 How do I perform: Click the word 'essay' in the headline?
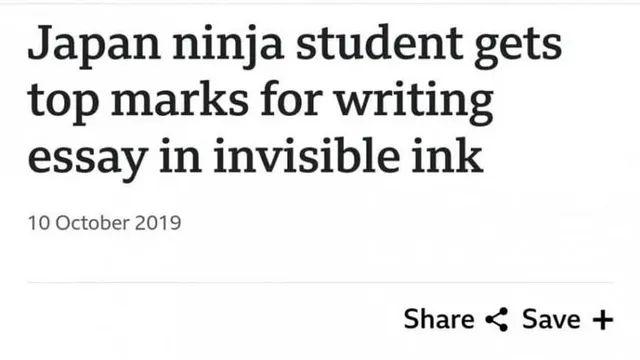click(87, 159)
